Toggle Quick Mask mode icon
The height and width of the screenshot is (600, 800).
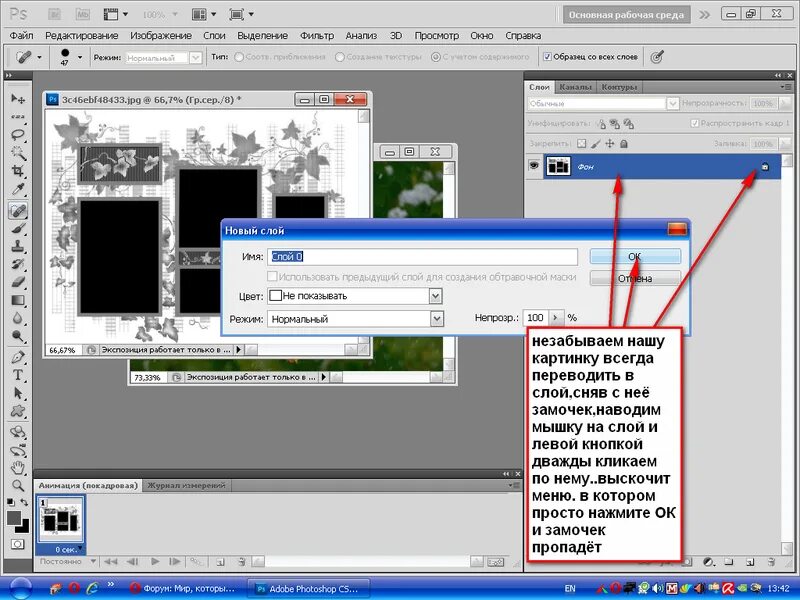(17, 544)
